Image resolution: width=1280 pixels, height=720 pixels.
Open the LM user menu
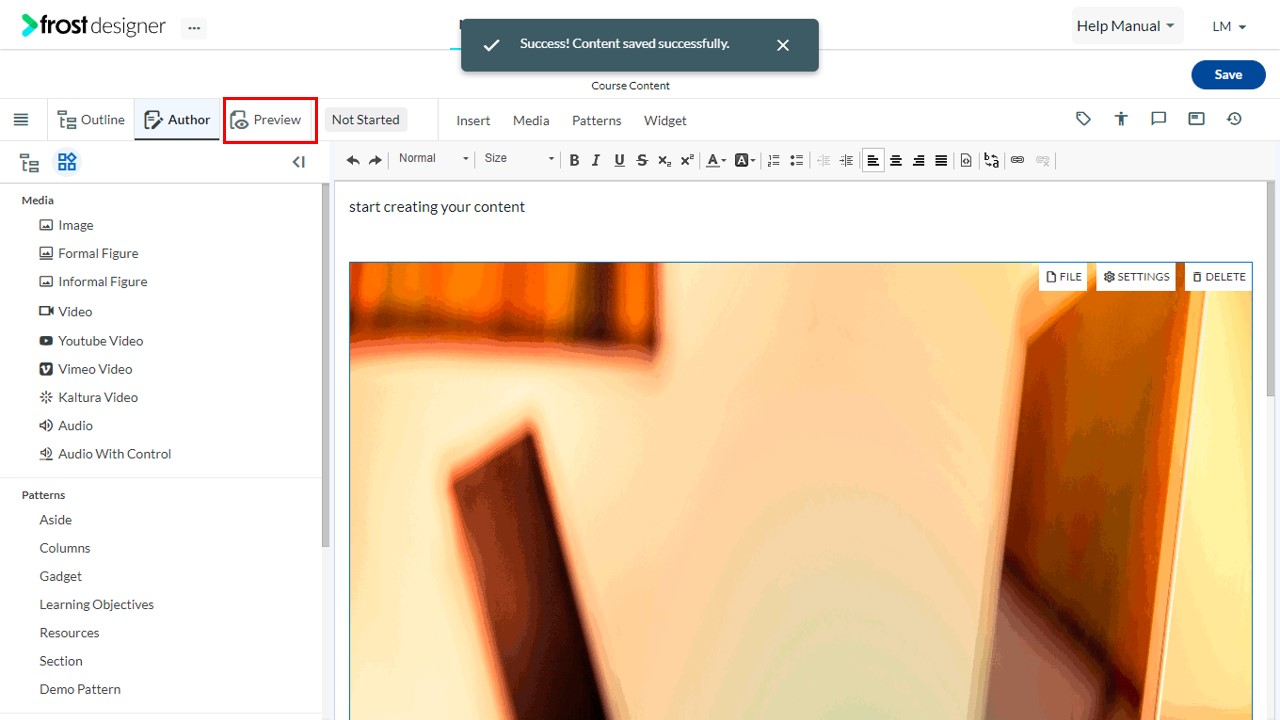pos(1229,27)
